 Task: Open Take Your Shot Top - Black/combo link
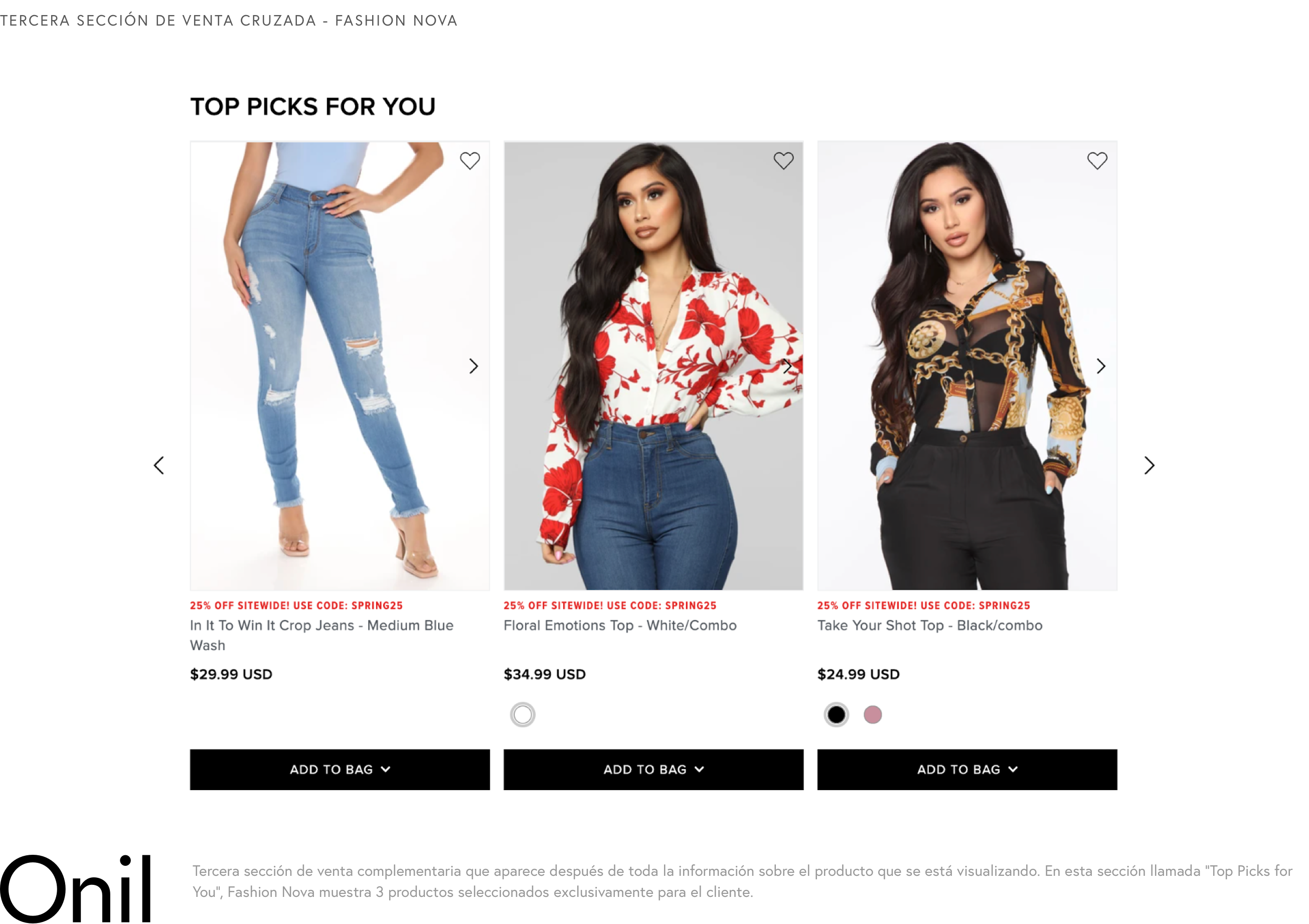point(930,626)
